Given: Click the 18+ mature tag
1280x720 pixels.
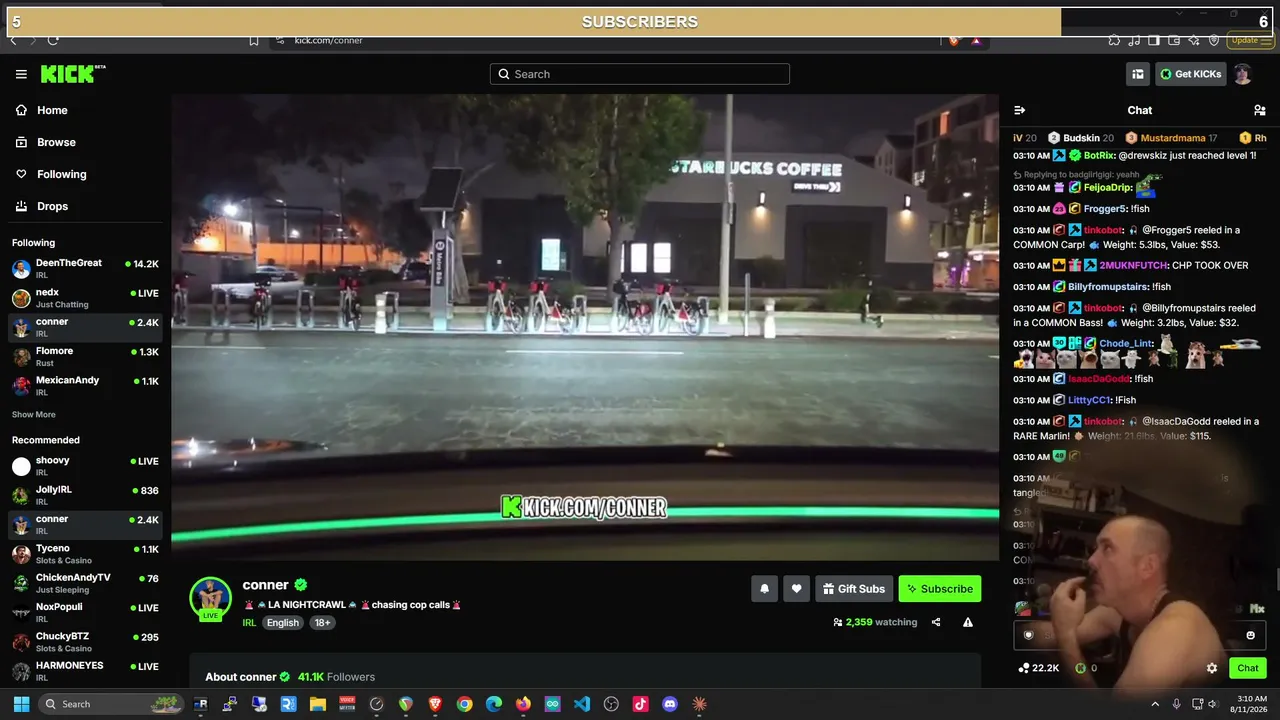Looking at the screenshot, I should [x=322, y=623].
